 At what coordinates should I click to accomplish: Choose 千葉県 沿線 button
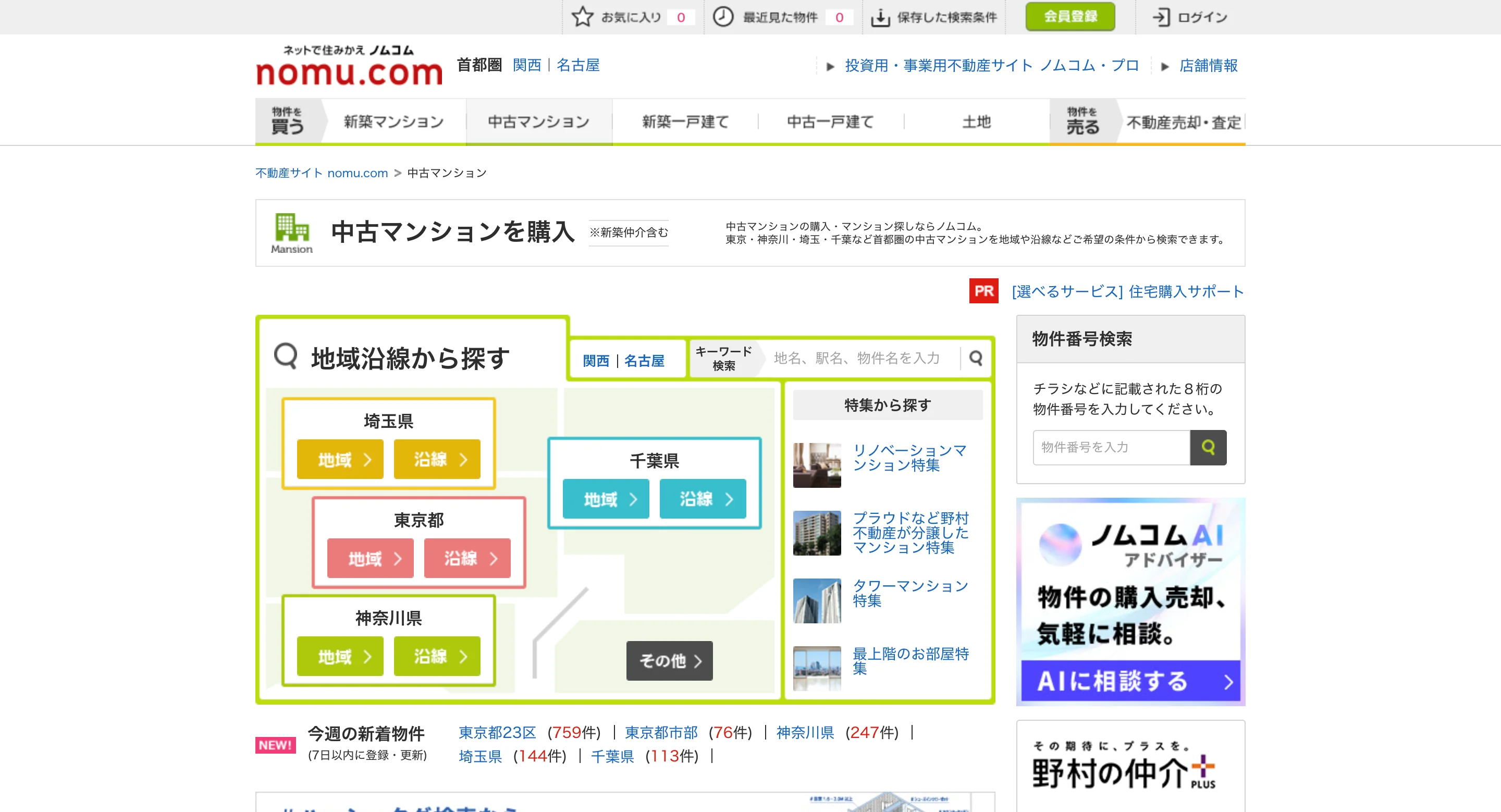tap(703, 499)
